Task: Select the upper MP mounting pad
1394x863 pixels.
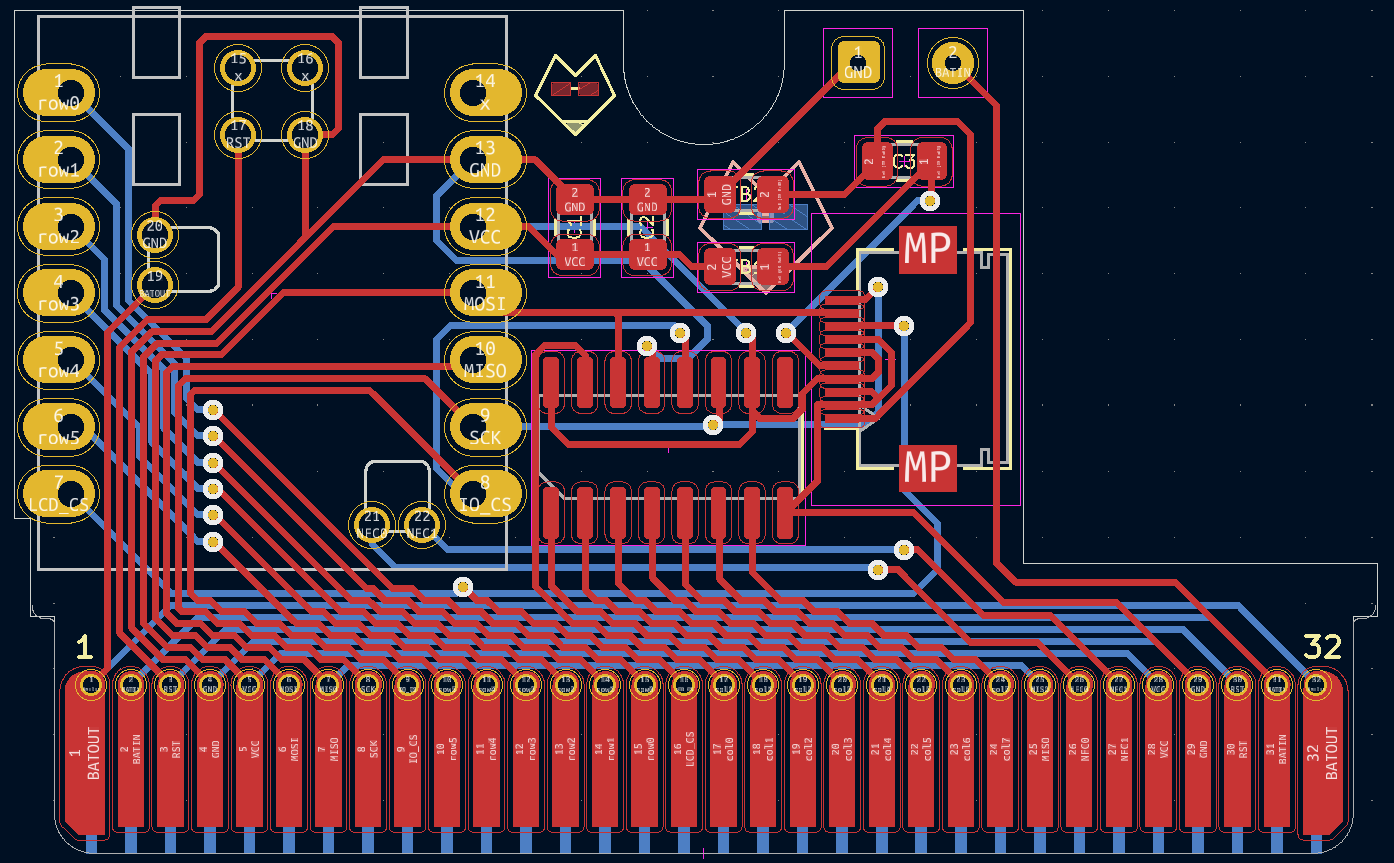Action: 928,249
